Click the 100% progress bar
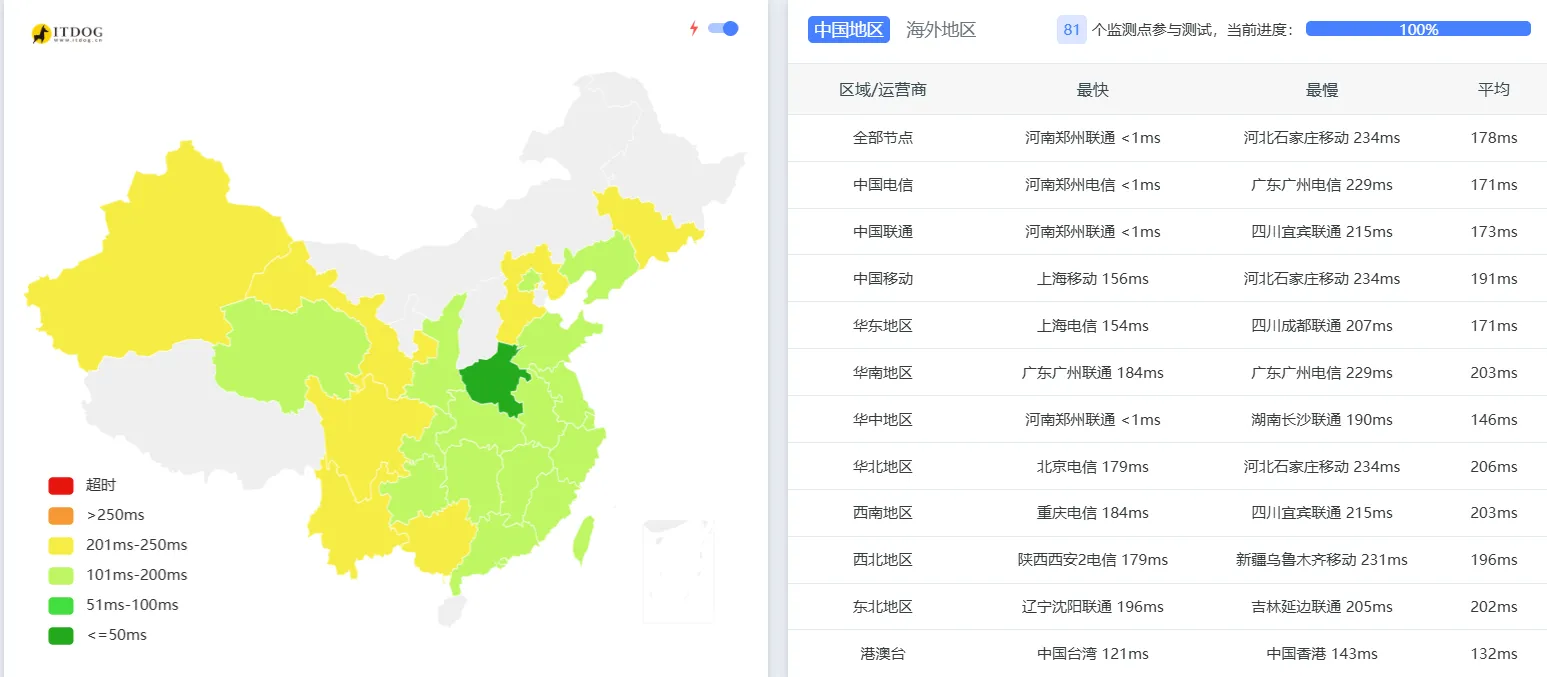Viewport: 1547px width, 677px height. pyautogui.click(x=1418, y=29)
